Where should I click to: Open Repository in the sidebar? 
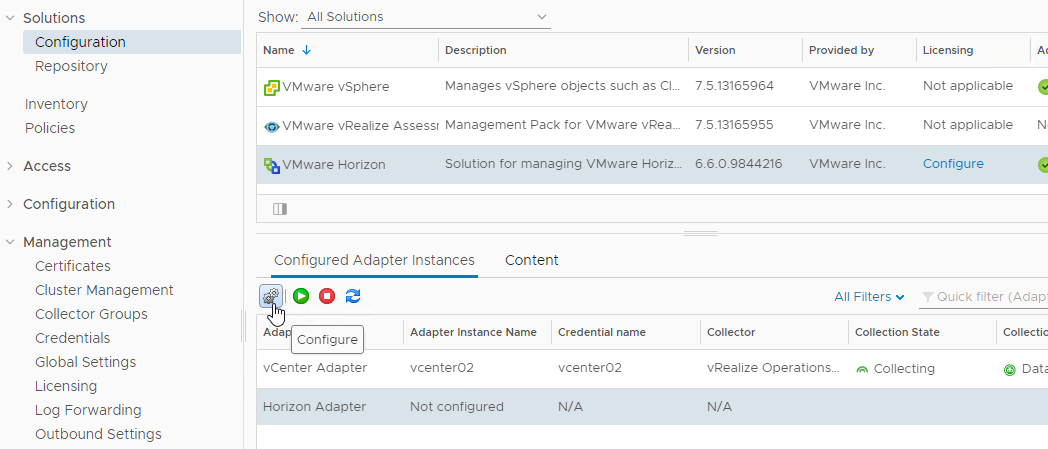click(71, 66)
